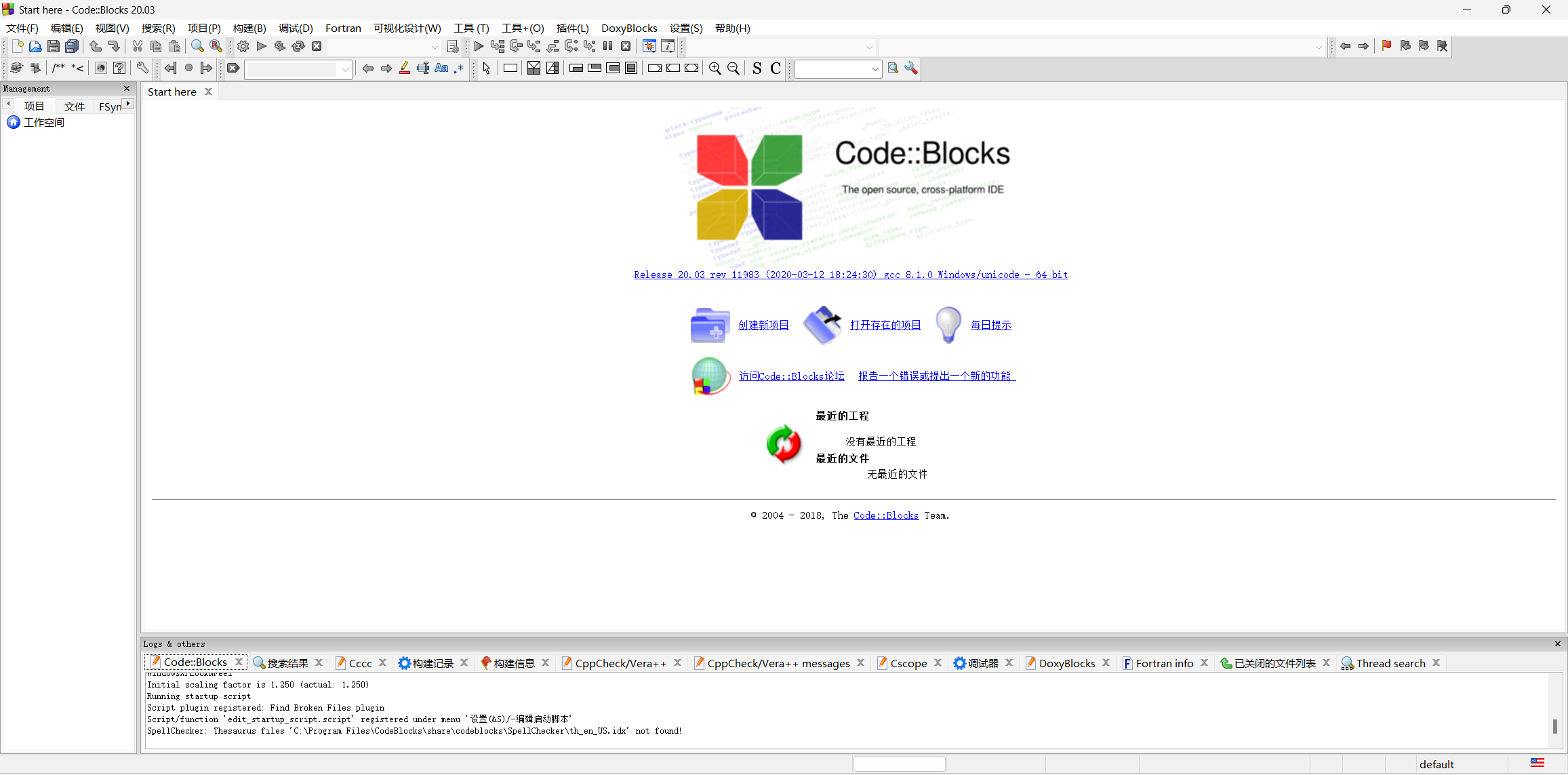1568x775 pixels.
Task: Click the Find magnifier icon
Action: [197, 46]
